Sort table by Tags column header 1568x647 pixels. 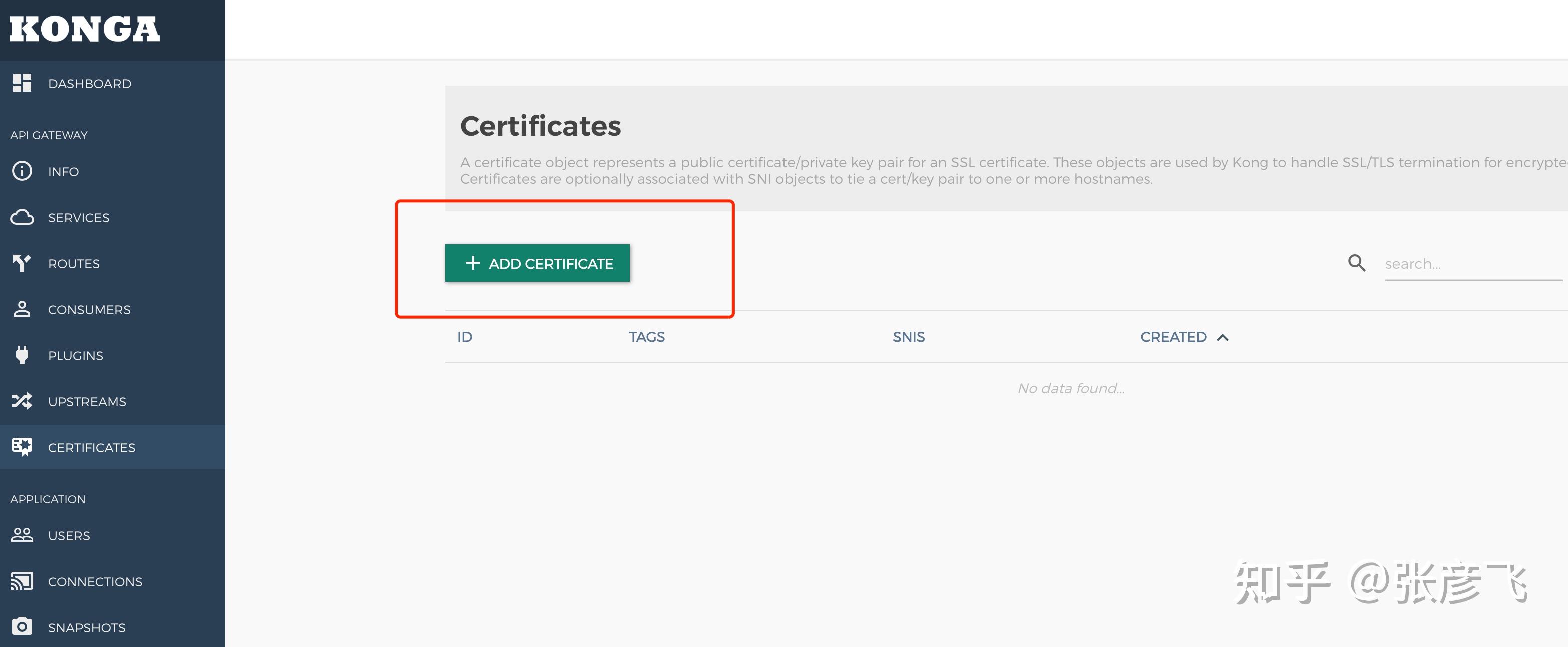(x=646, y=337)
